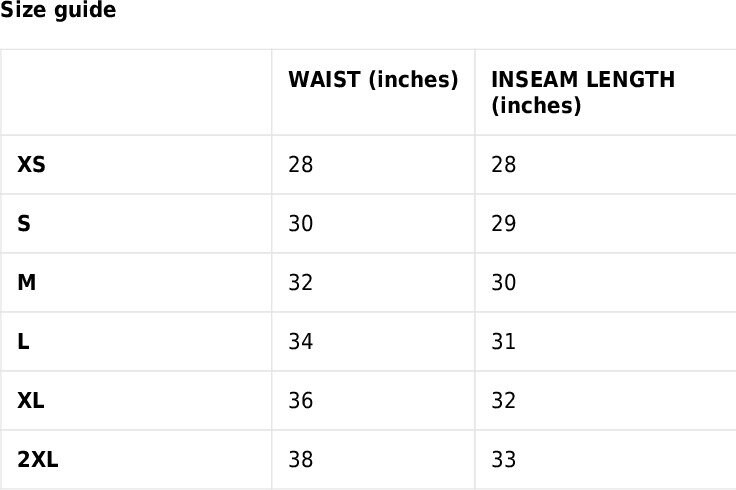Click the M size row label
Viewport: 736px width, 490px height.
(27, 283)
